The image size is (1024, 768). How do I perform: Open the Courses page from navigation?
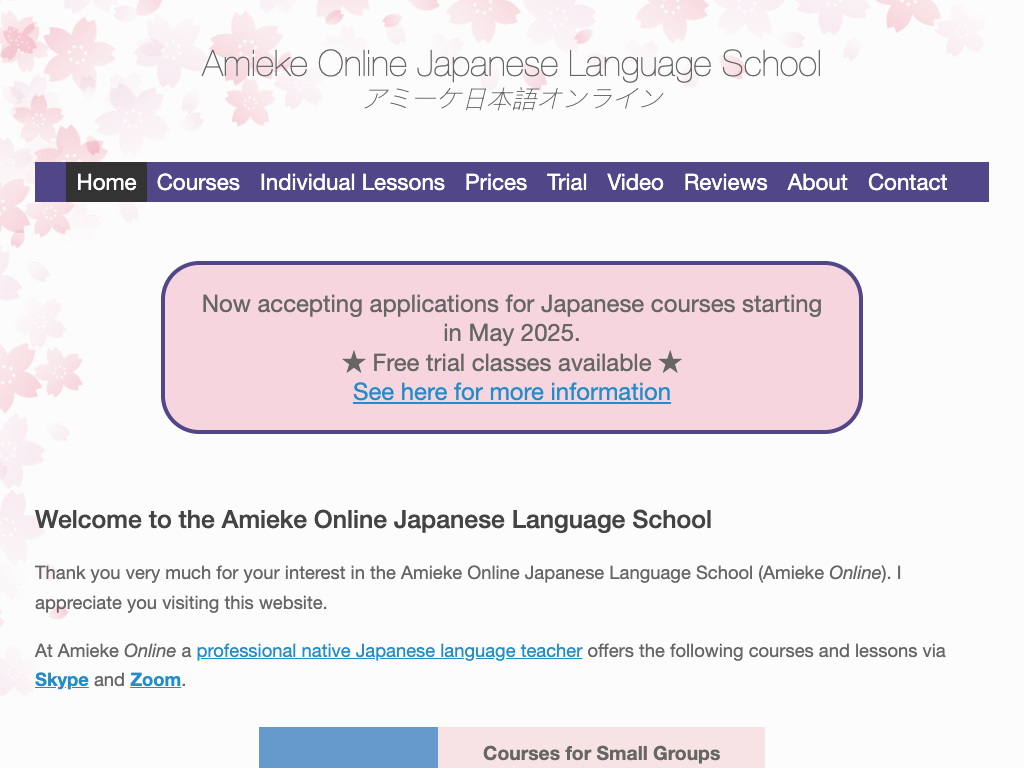[x=198, y=182]
